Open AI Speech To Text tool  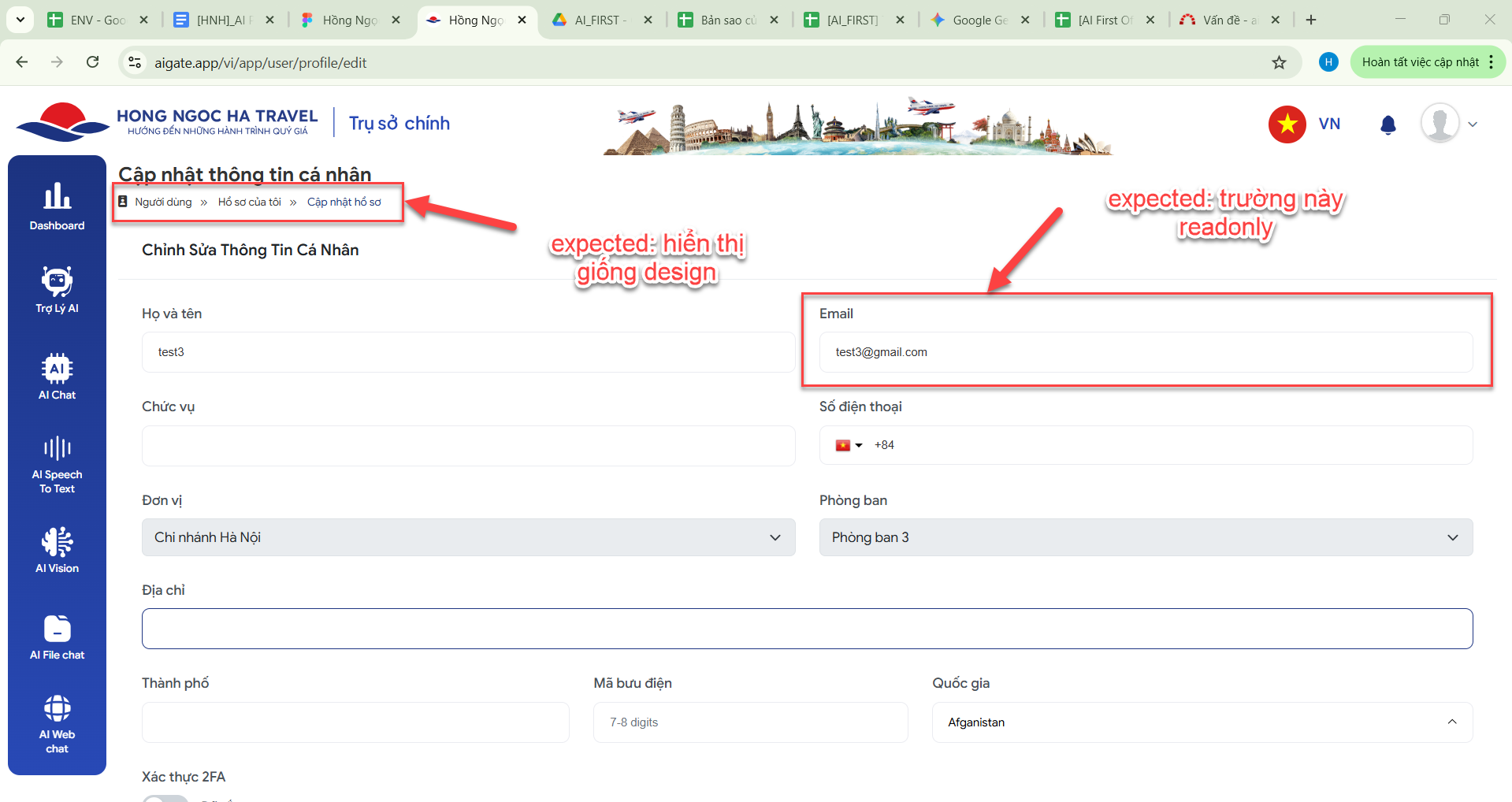coord(57,464)
